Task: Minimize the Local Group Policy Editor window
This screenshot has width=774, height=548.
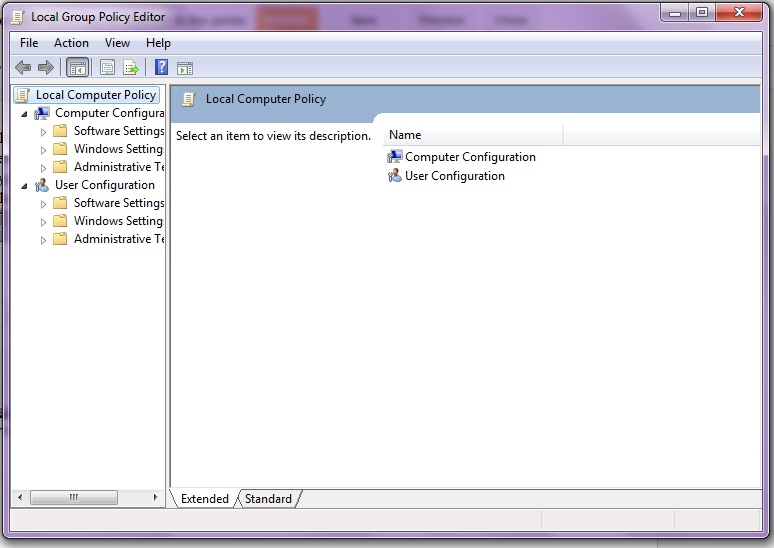Action: 675,13
